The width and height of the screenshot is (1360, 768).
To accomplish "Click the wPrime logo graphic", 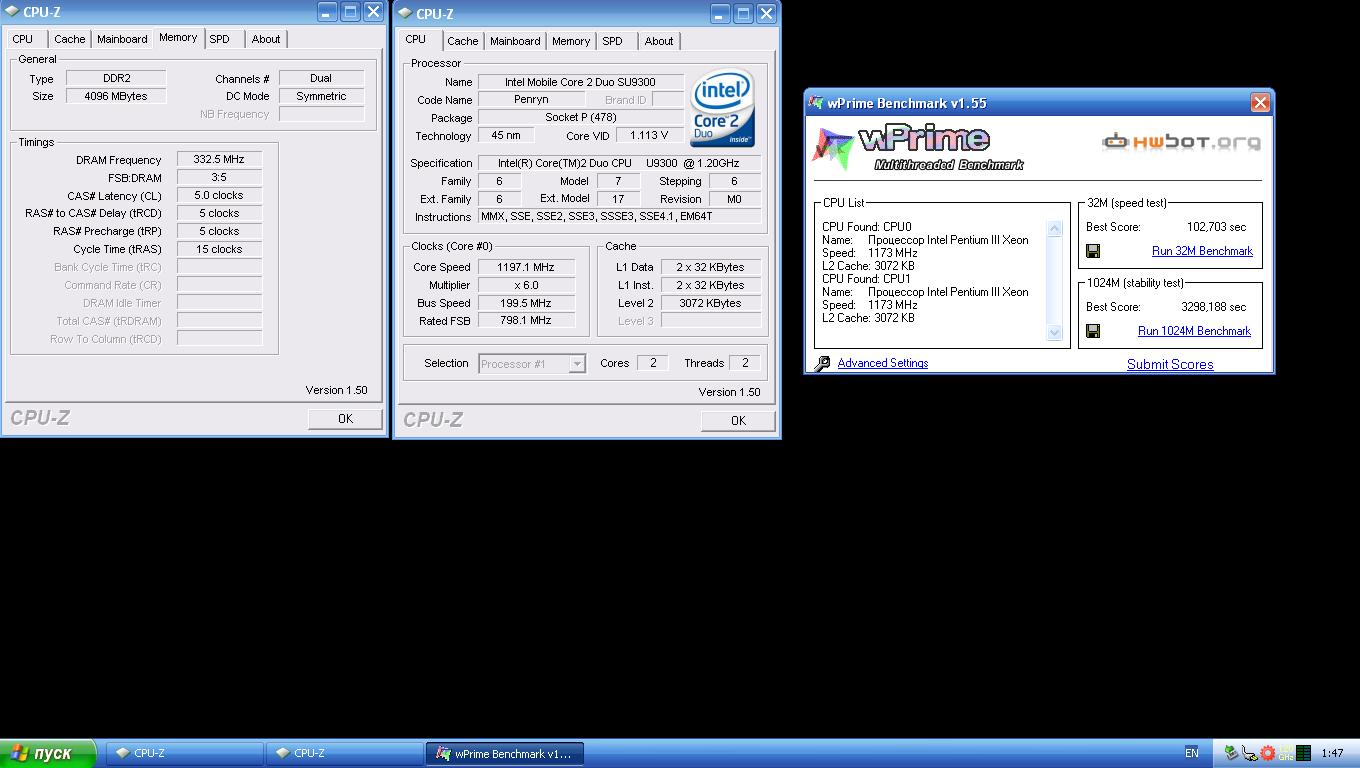I will click(x=920, y=149).
